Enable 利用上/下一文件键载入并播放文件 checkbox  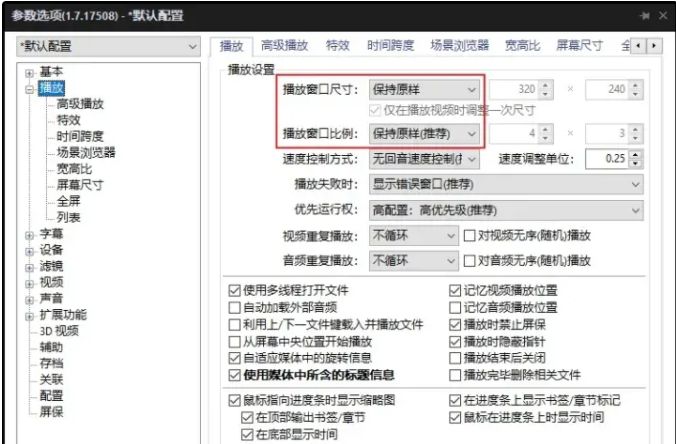(x=235, y=325)
